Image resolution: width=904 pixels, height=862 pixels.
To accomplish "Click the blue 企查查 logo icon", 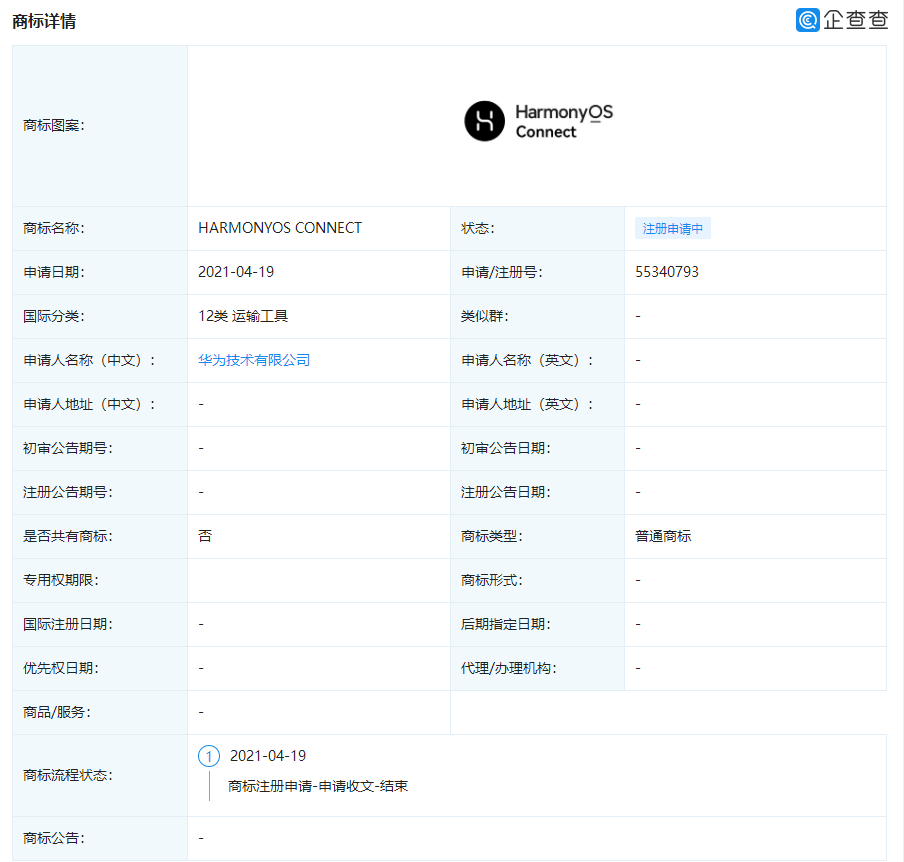I will 806,20.
